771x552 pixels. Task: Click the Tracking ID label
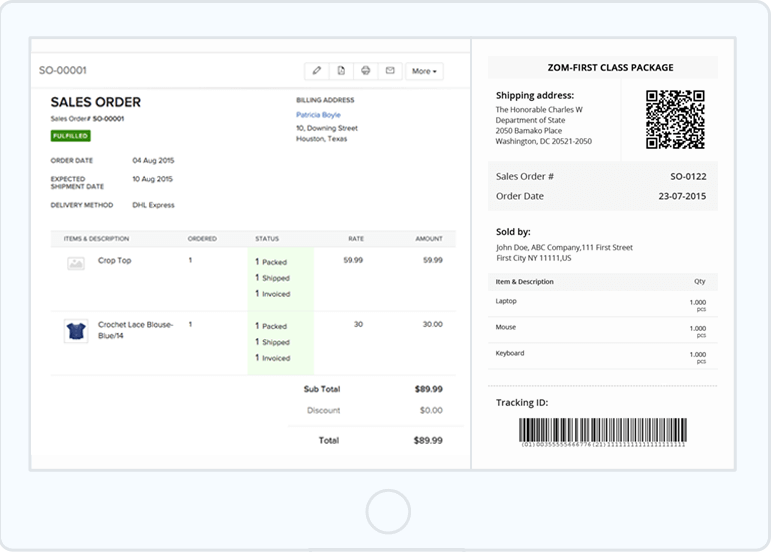pos(522,403)
